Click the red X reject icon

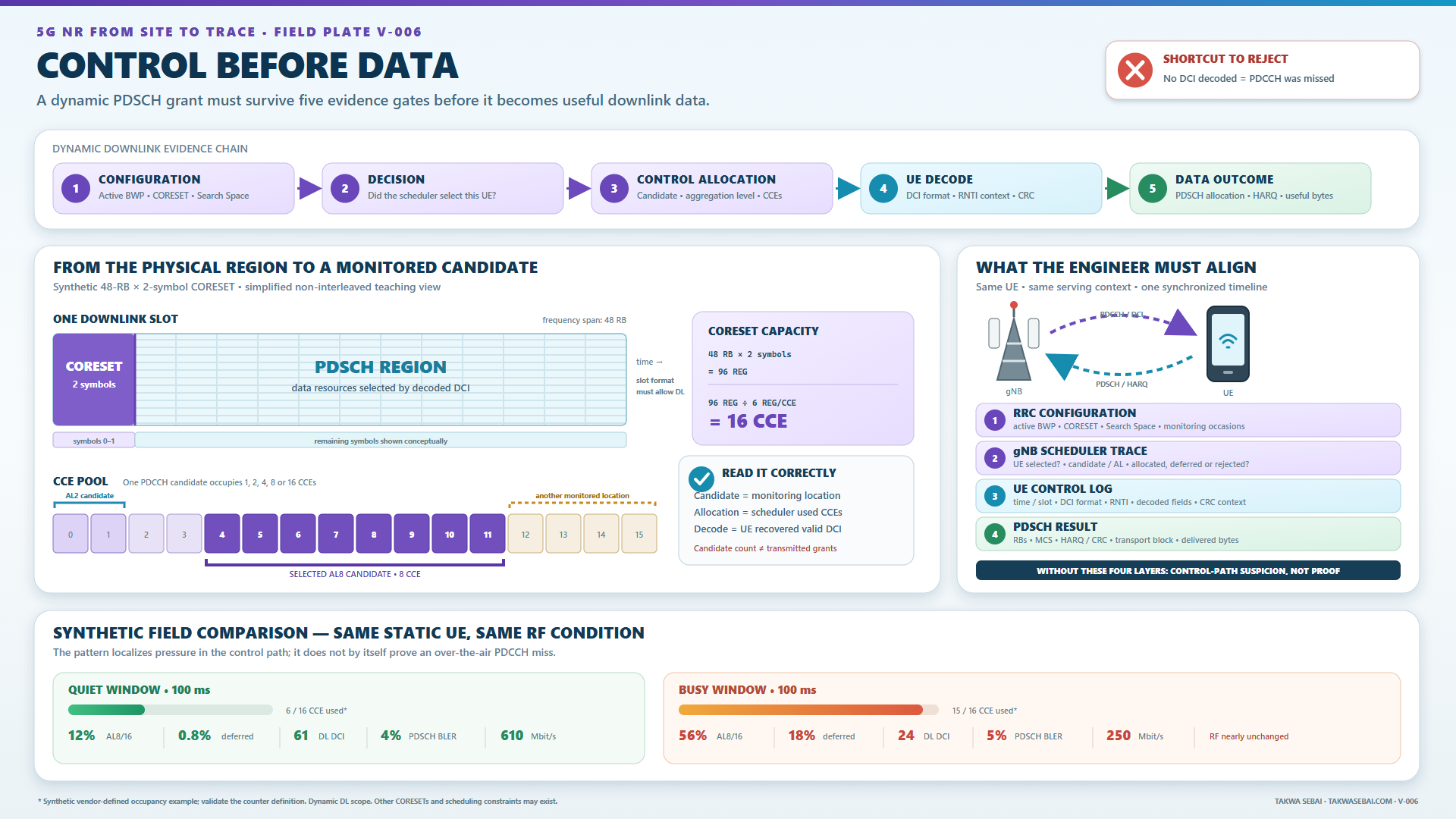(1134, 71)
